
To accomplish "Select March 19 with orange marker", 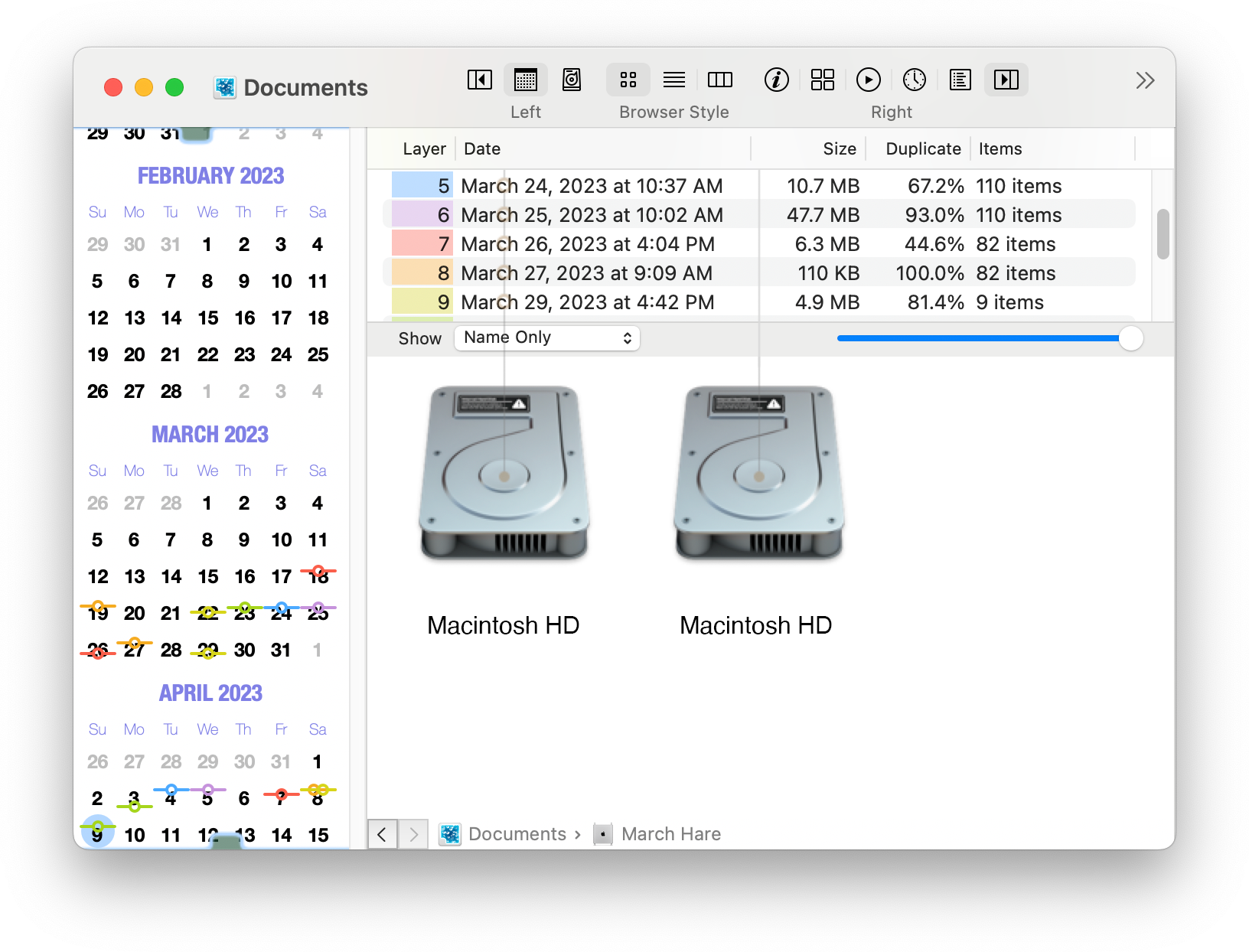I will pos(98,612).
